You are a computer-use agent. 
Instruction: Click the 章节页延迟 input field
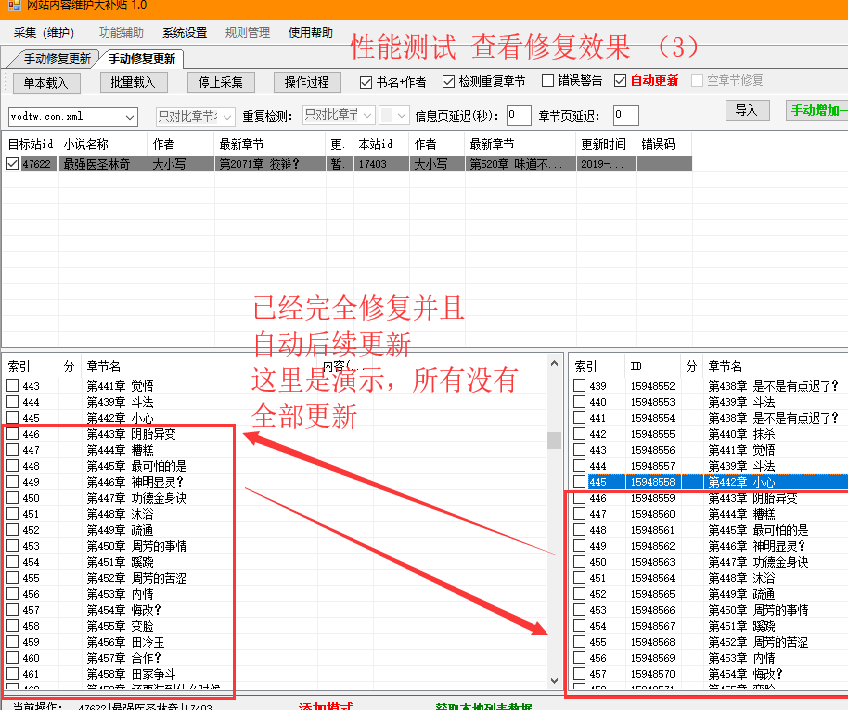click(x=625, y=116)
